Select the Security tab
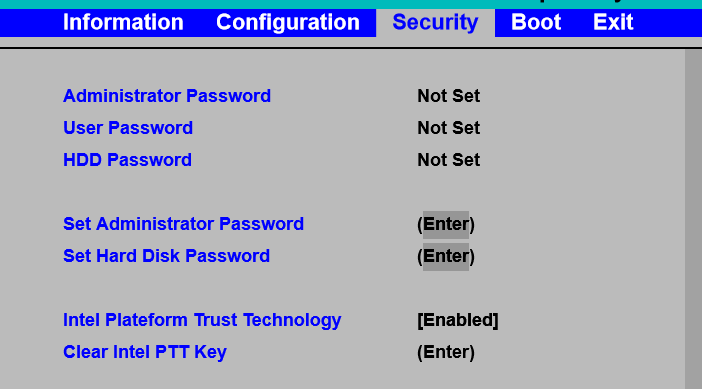This screenshot has height=389, width=702. click(x=435, y=22)
